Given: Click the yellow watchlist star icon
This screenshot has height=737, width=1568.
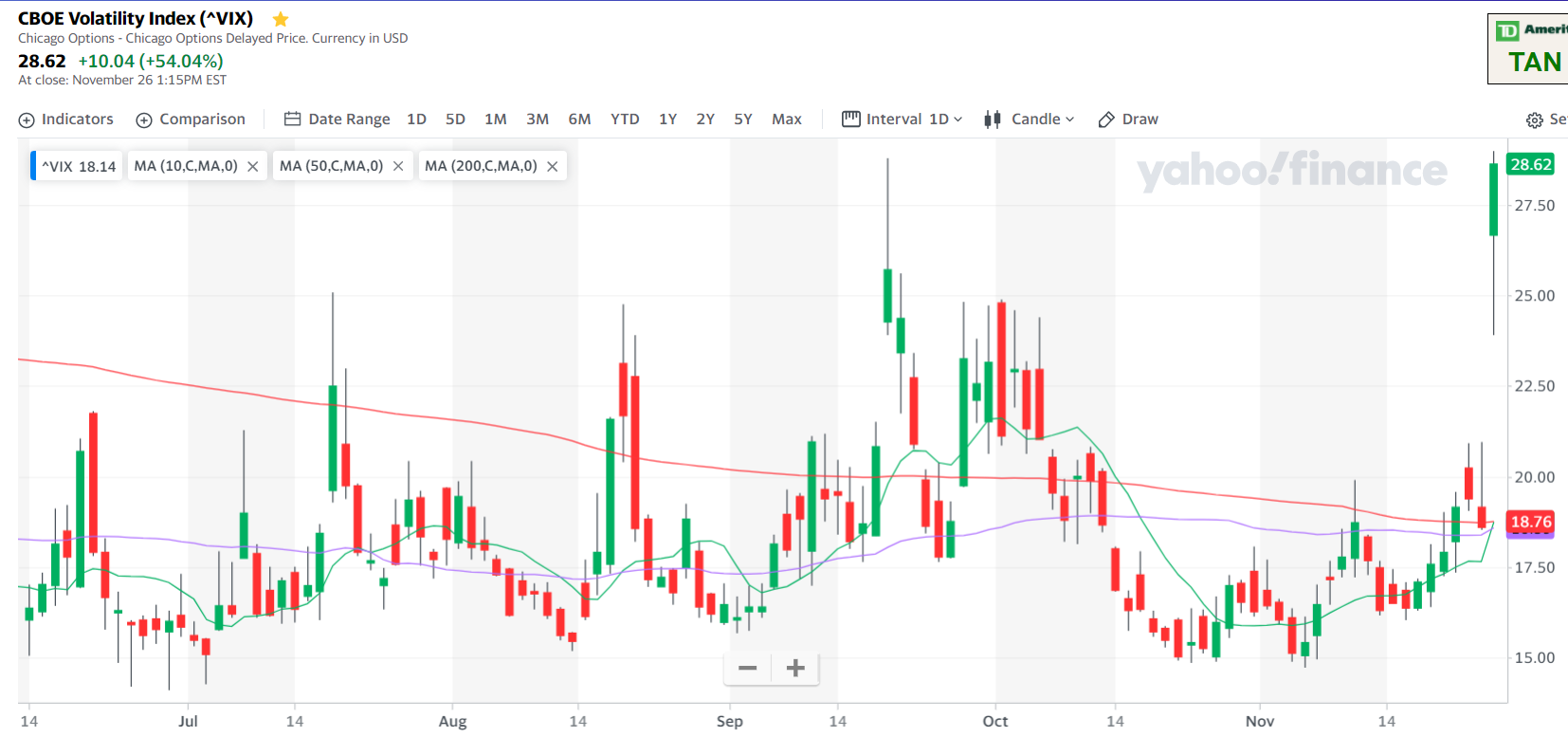Looking at the screenshot, I should (x=281, y=19).
